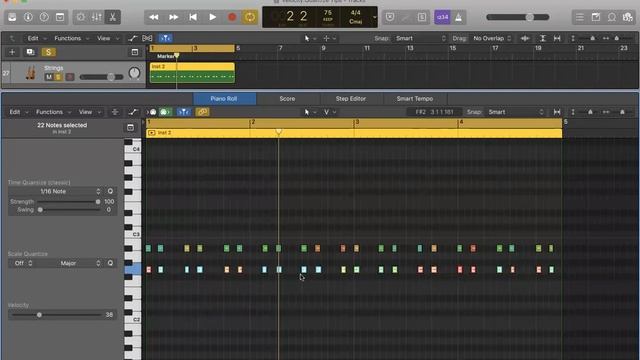
Task: Click Tracks area waveform zoom button
Action: pyautogui.click(x=525, y=38)
